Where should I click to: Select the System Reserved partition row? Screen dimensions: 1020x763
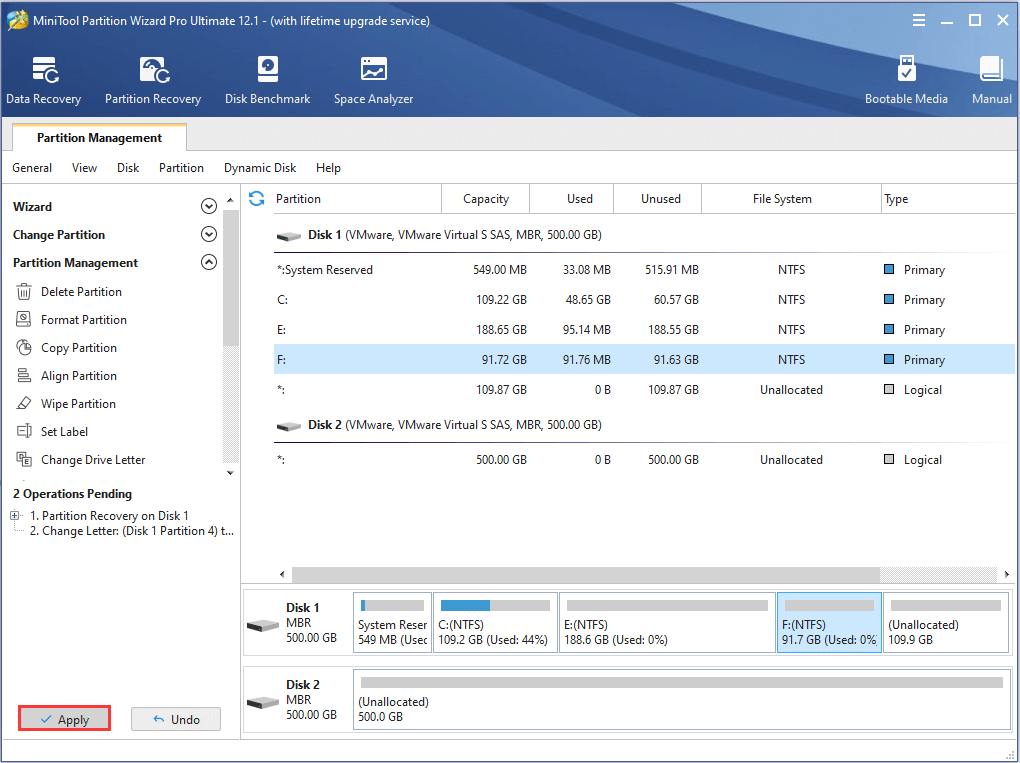[644, 269]
